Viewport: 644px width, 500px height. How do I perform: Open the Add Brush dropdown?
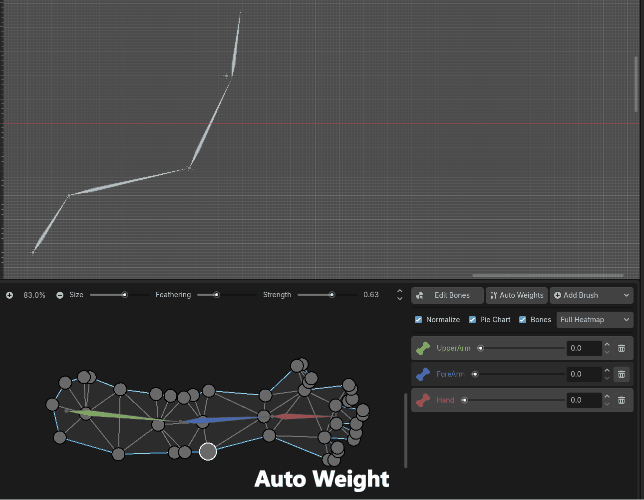tap(591, 295)
